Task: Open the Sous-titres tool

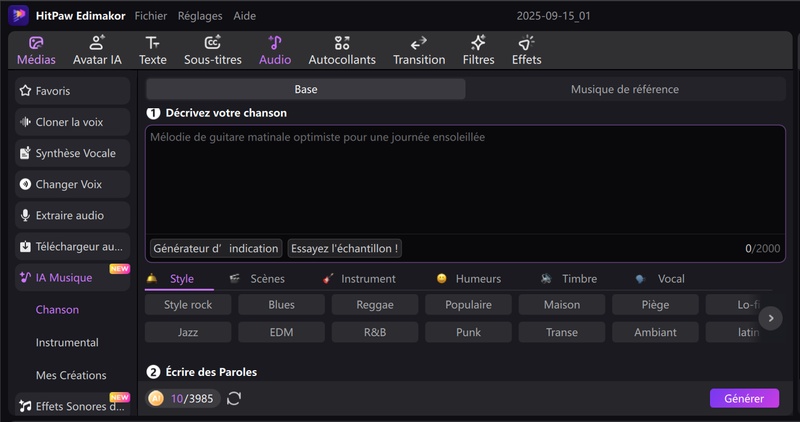Action: pos(212,43)
